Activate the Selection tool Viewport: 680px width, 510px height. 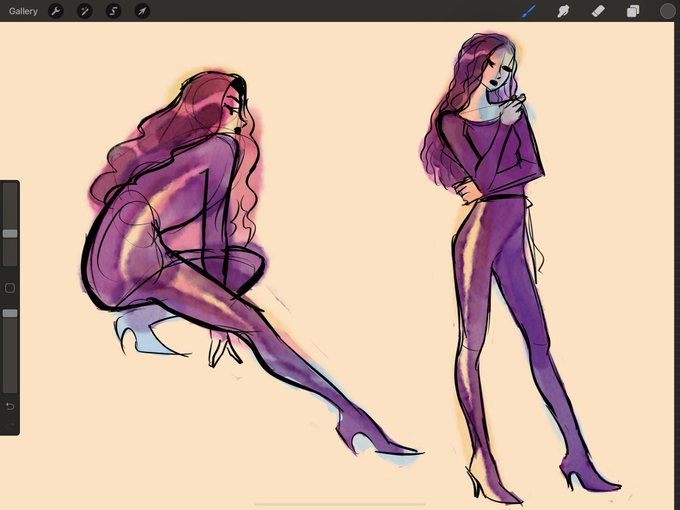[x=114, y=11]
